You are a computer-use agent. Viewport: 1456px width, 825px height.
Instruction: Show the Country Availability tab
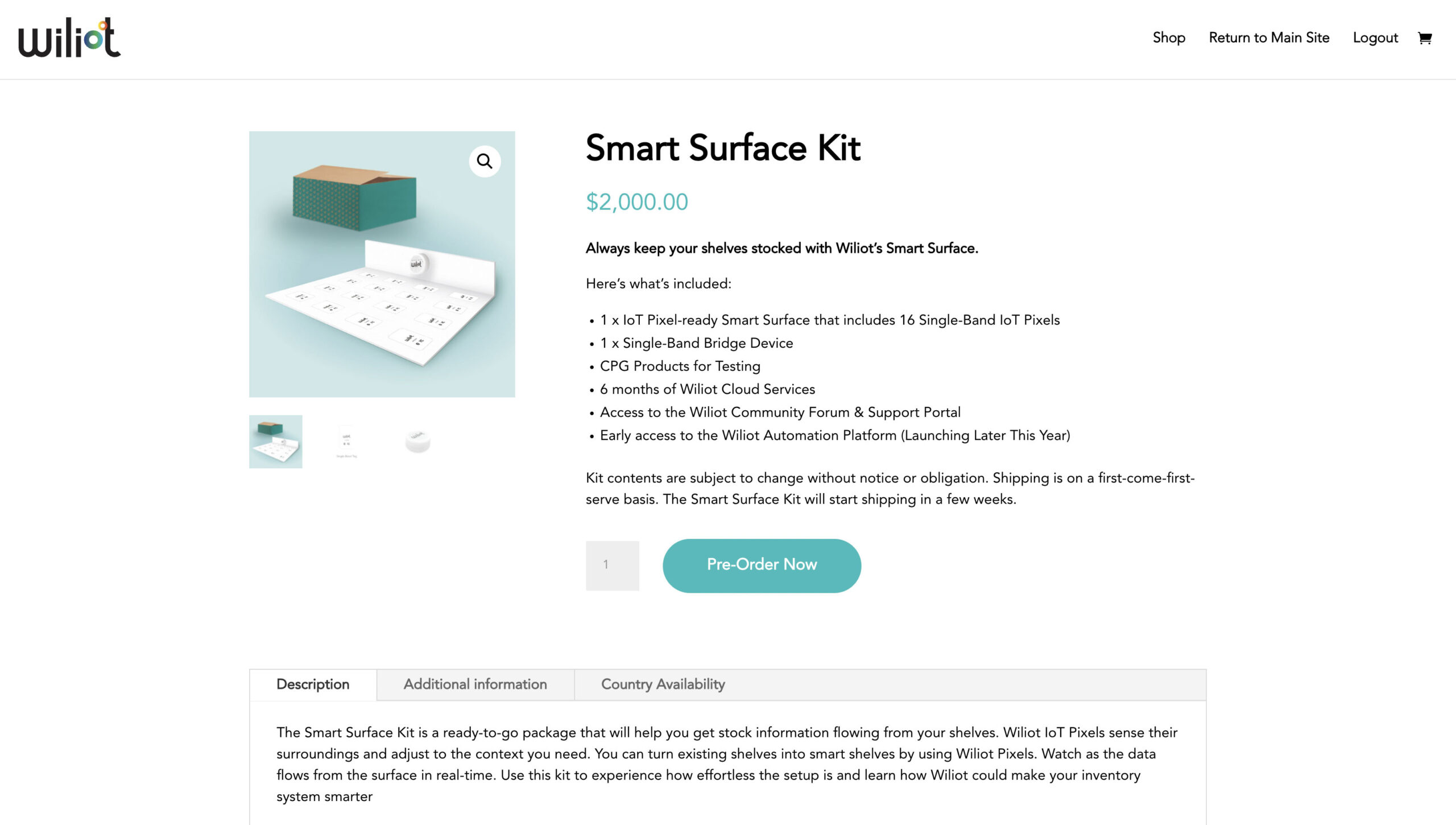pos(663,684)
